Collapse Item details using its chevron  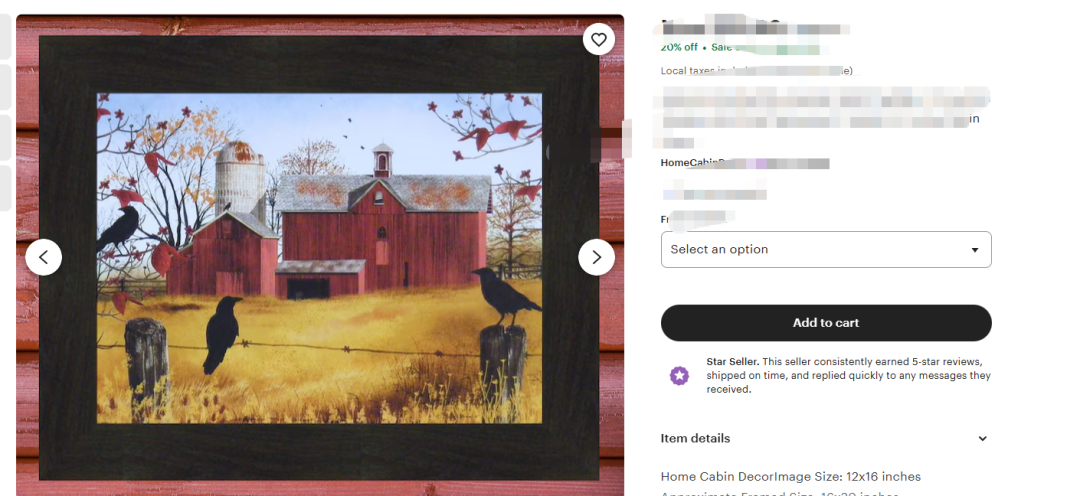tap(983, 439)
